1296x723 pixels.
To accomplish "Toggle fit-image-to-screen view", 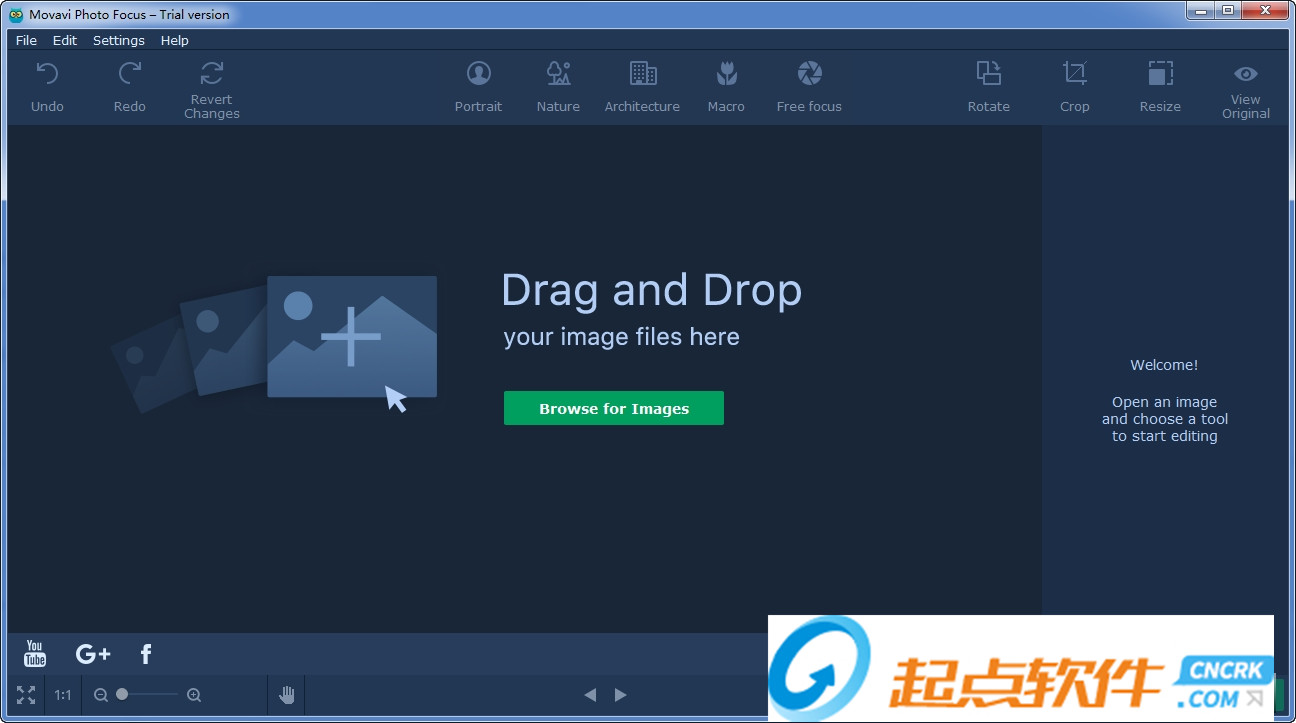I will [25, 694].
